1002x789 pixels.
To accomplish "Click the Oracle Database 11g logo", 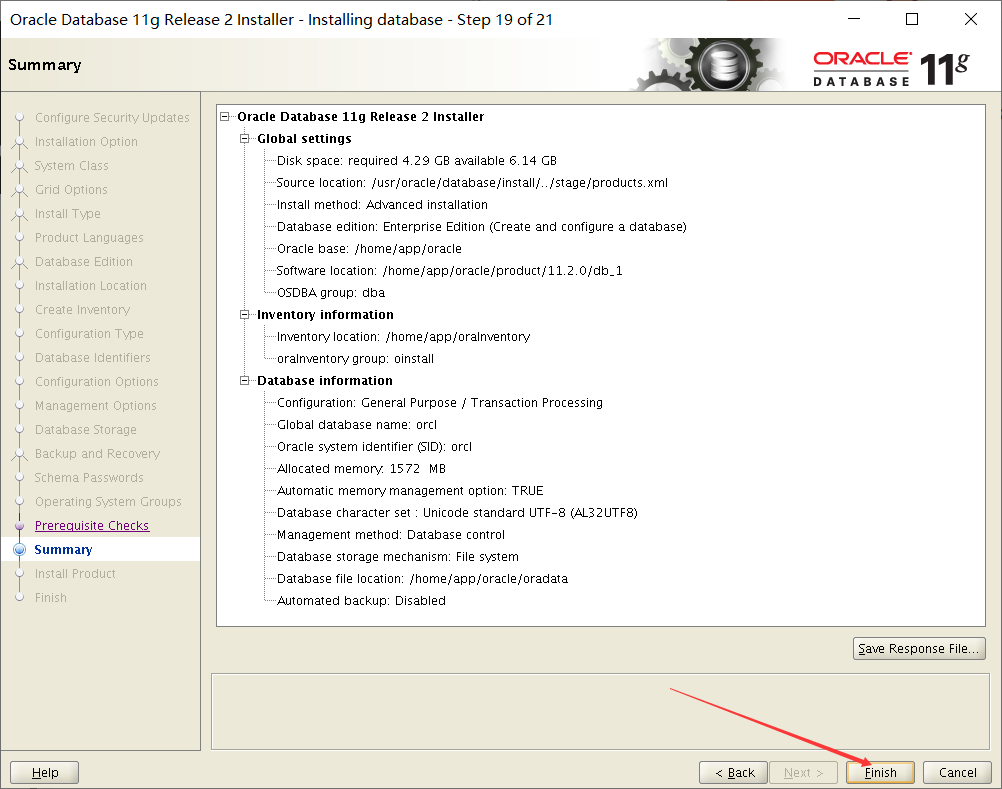I will [891, 68].
